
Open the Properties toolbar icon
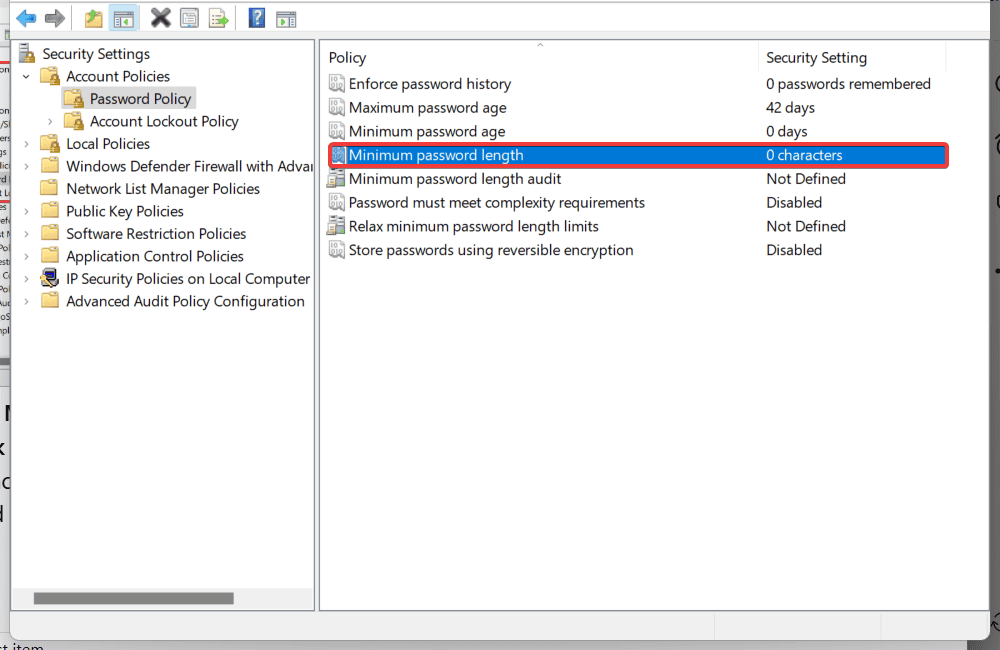coord(189,18)
